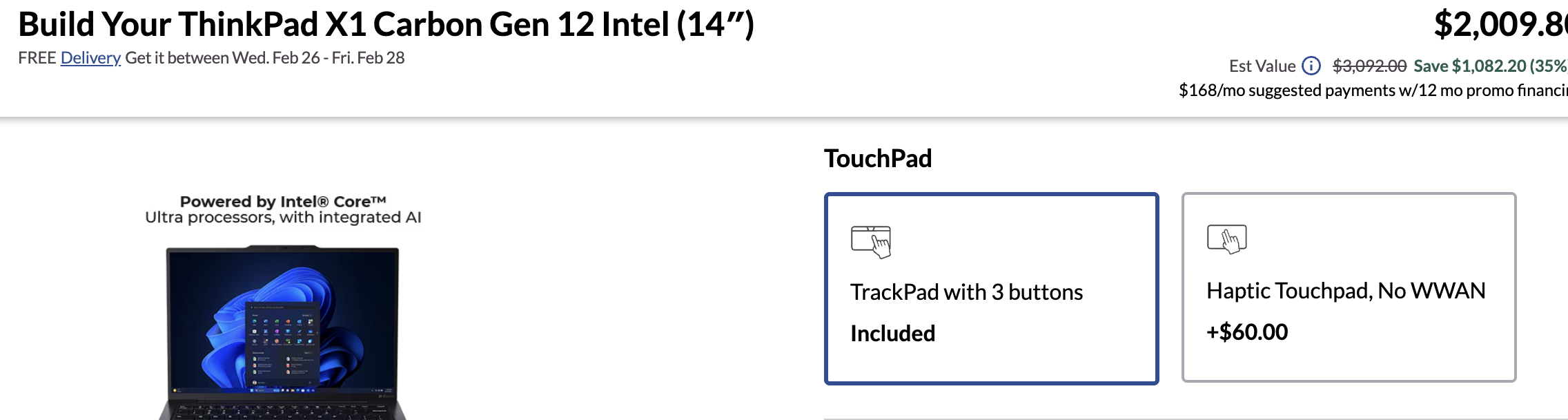Click the $168/mo suggested payments financing text
1568x420 pixels.
(1373, 90)
